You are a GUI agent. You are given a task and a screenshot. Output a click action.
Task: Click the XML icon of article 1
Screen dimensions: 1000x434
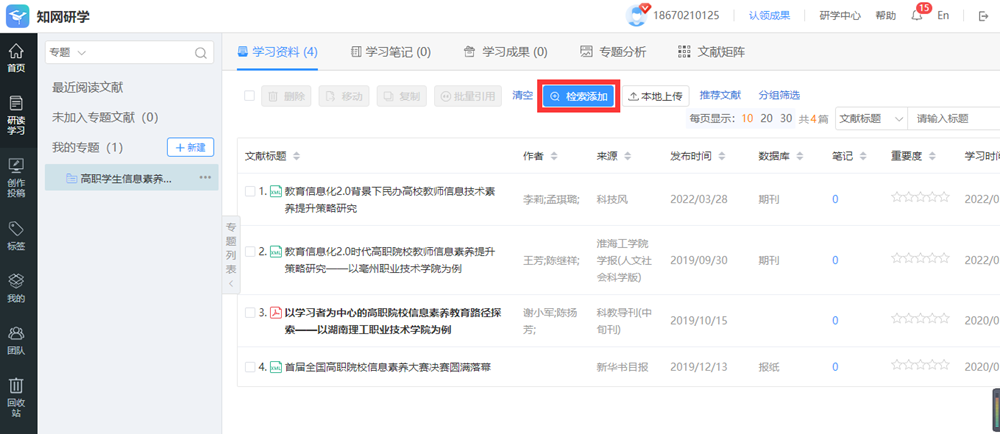tap(276, 191)
